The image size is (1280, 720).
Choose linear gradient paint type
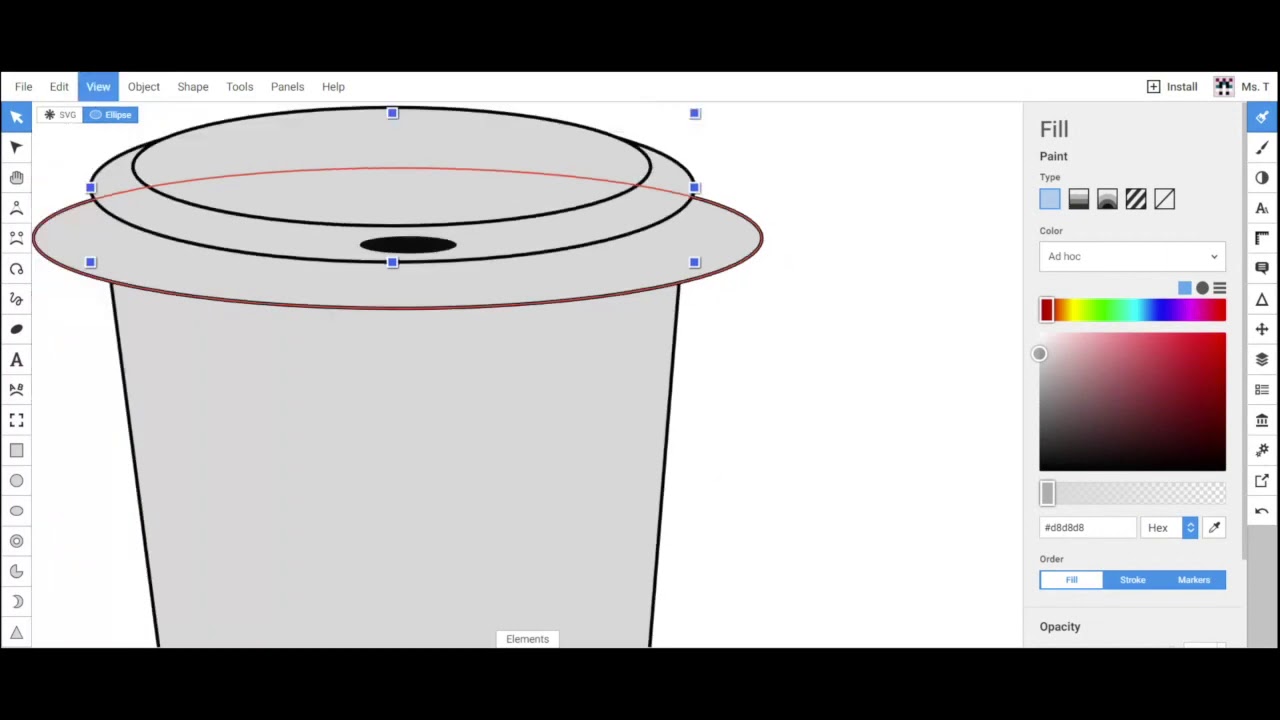click(x=1078, y=200)
